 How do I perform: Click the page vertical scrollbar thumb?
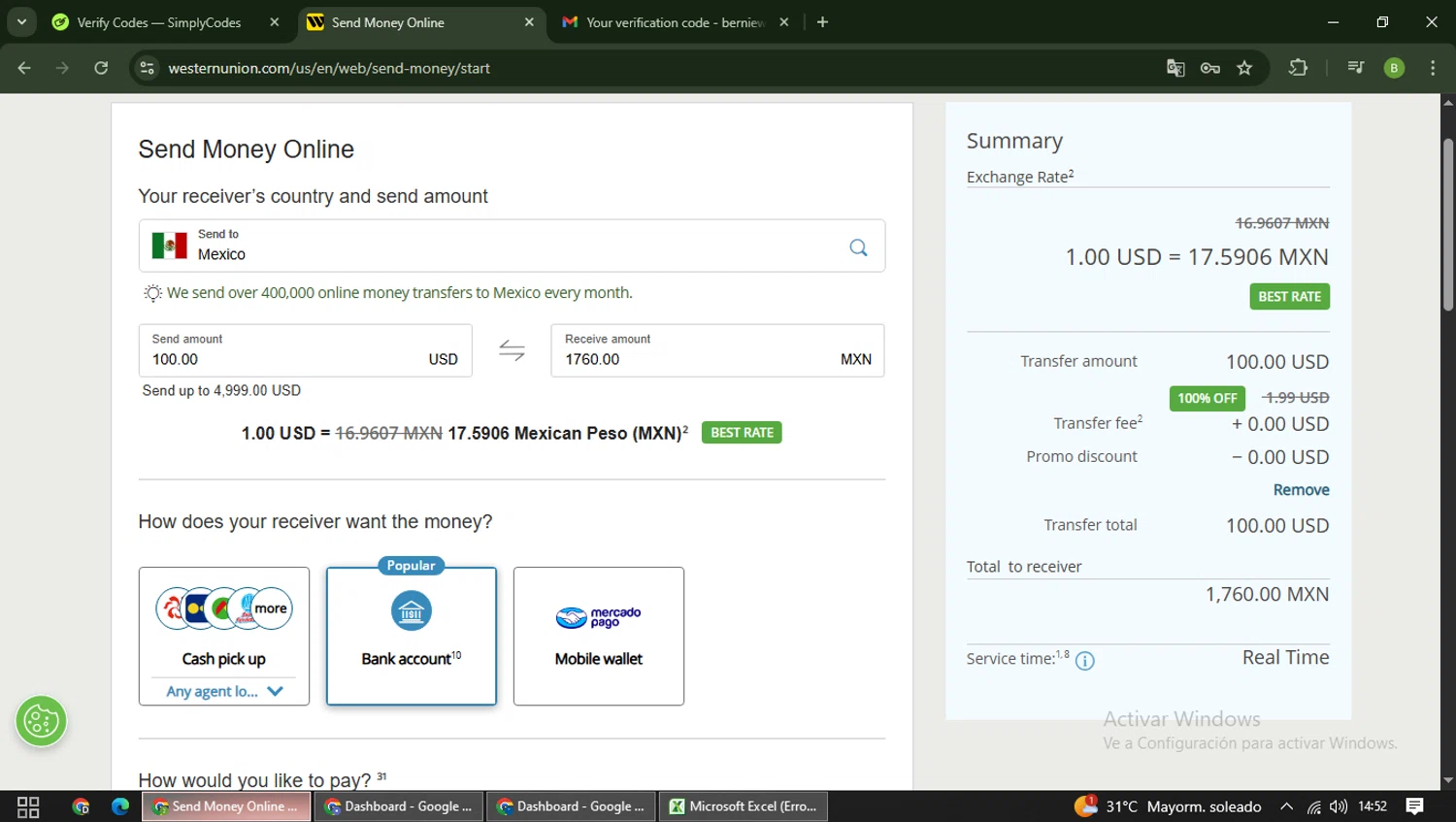1448,225
